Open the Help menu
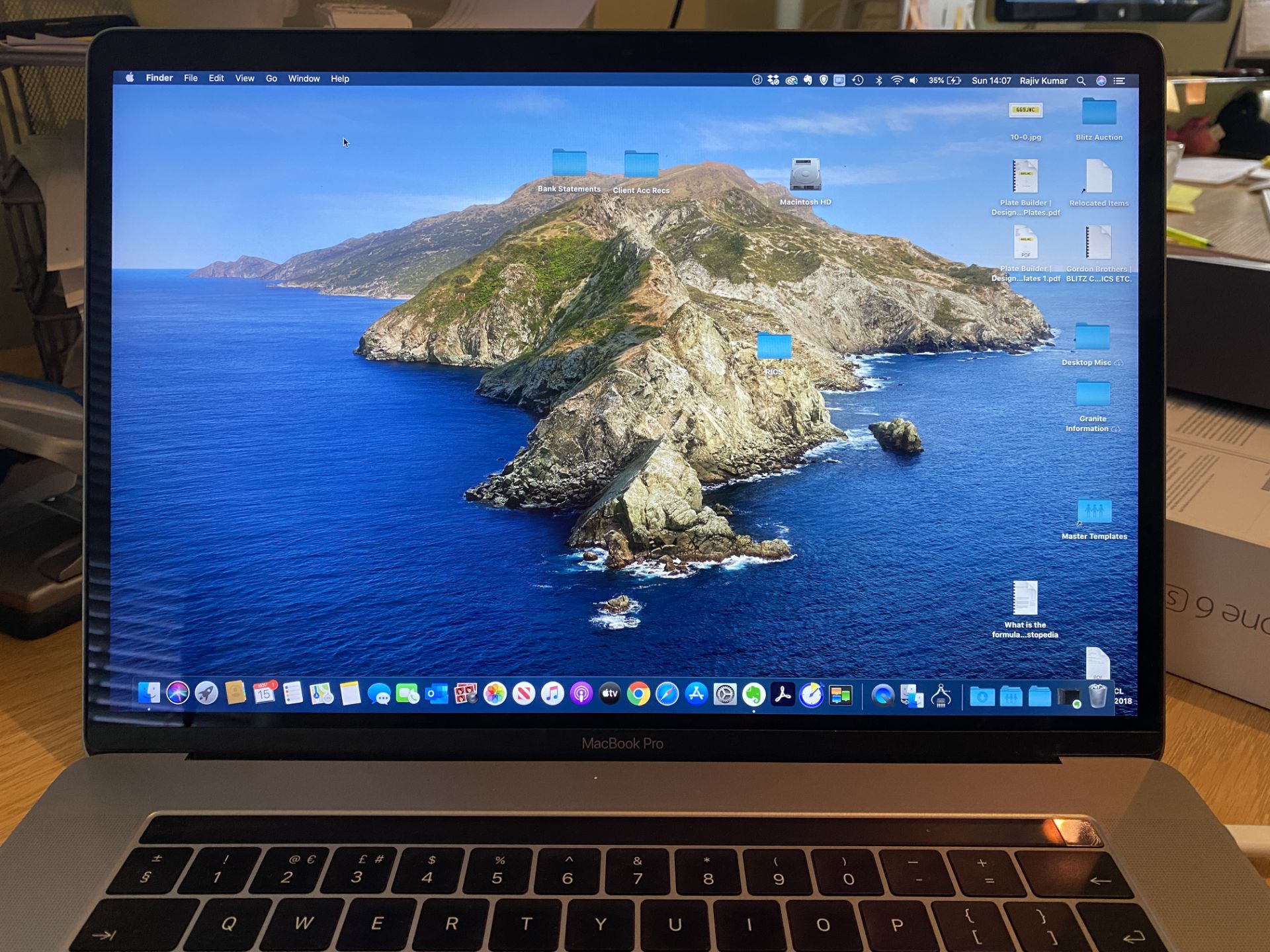1270x952 pixels. [x=340, y=79]
